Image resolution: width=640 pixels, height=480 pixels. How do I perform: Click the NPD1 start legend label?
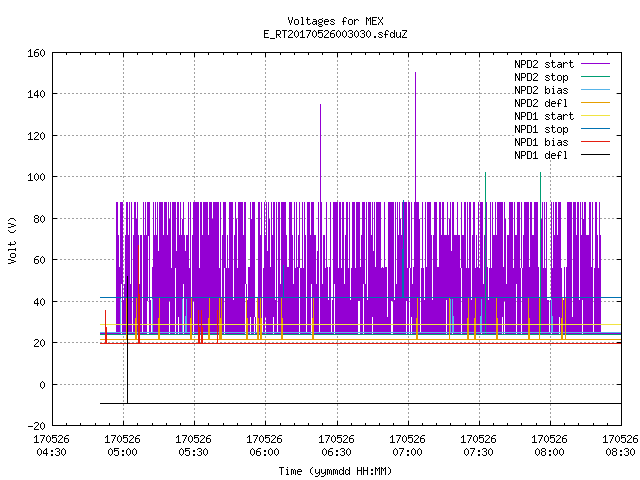click(x=544, y=116)
